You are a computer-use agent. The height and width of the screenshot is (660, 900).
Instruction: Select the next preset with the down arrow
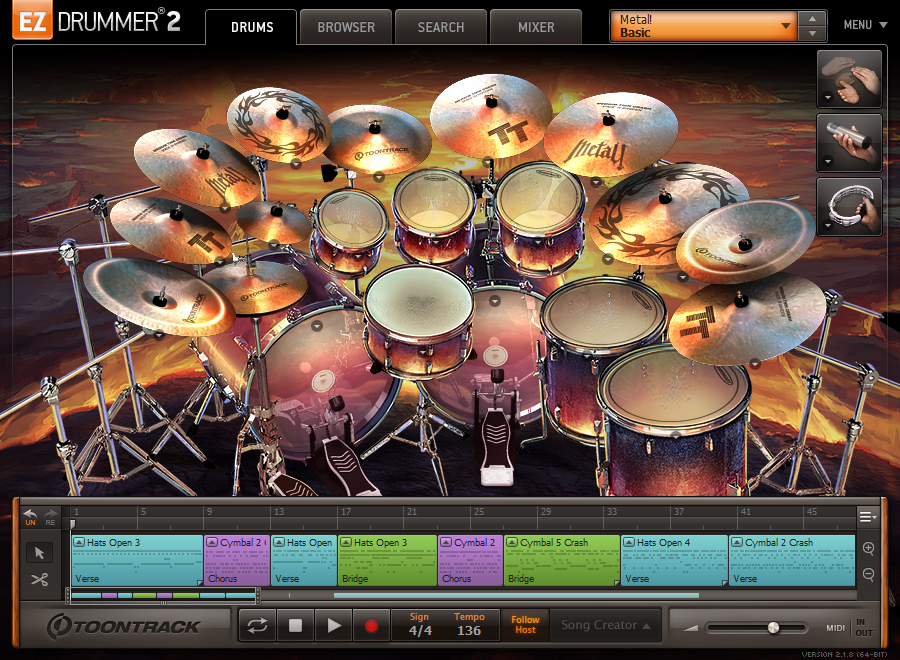tap(812, 34)
